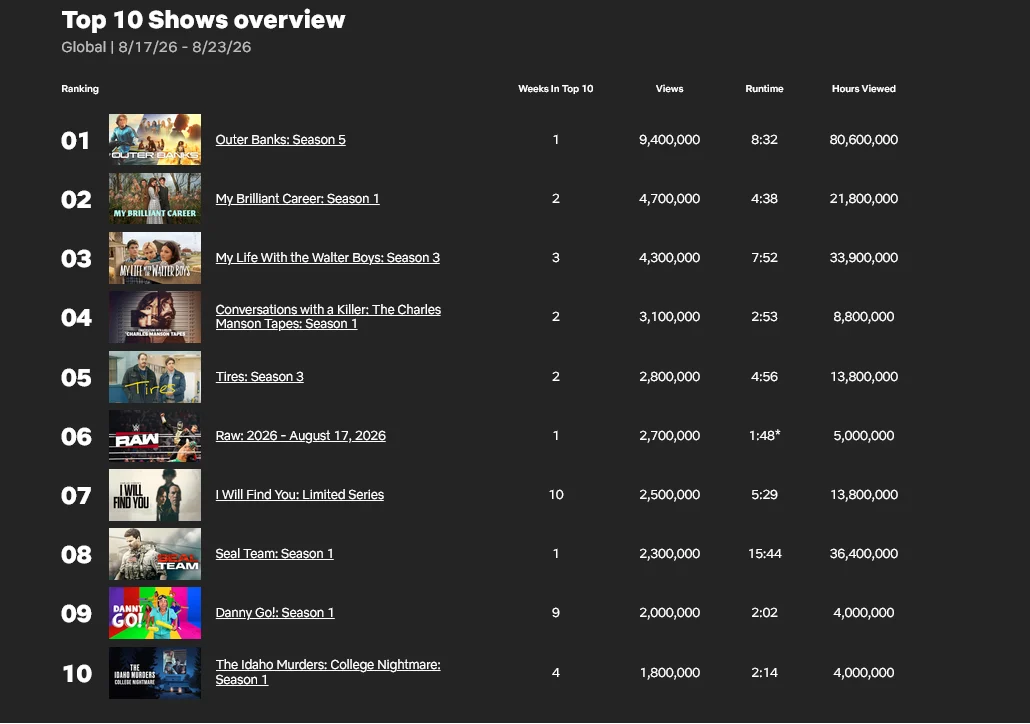
Task: Click hours viewed 80,600,000
Action: click(864, 139)
